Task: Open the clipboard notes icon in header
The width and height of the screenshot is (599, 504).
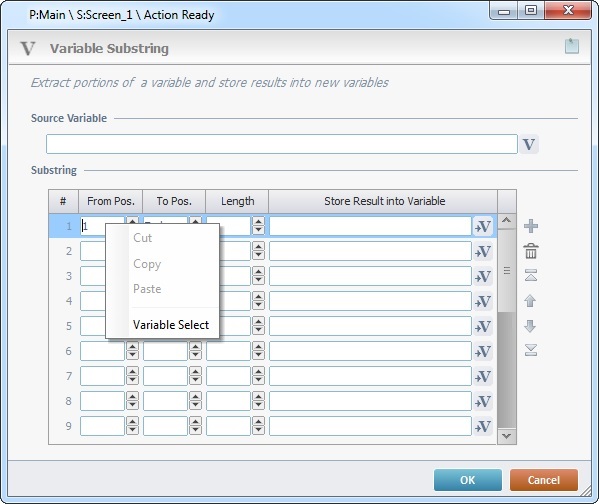Action: coord(572,46)
